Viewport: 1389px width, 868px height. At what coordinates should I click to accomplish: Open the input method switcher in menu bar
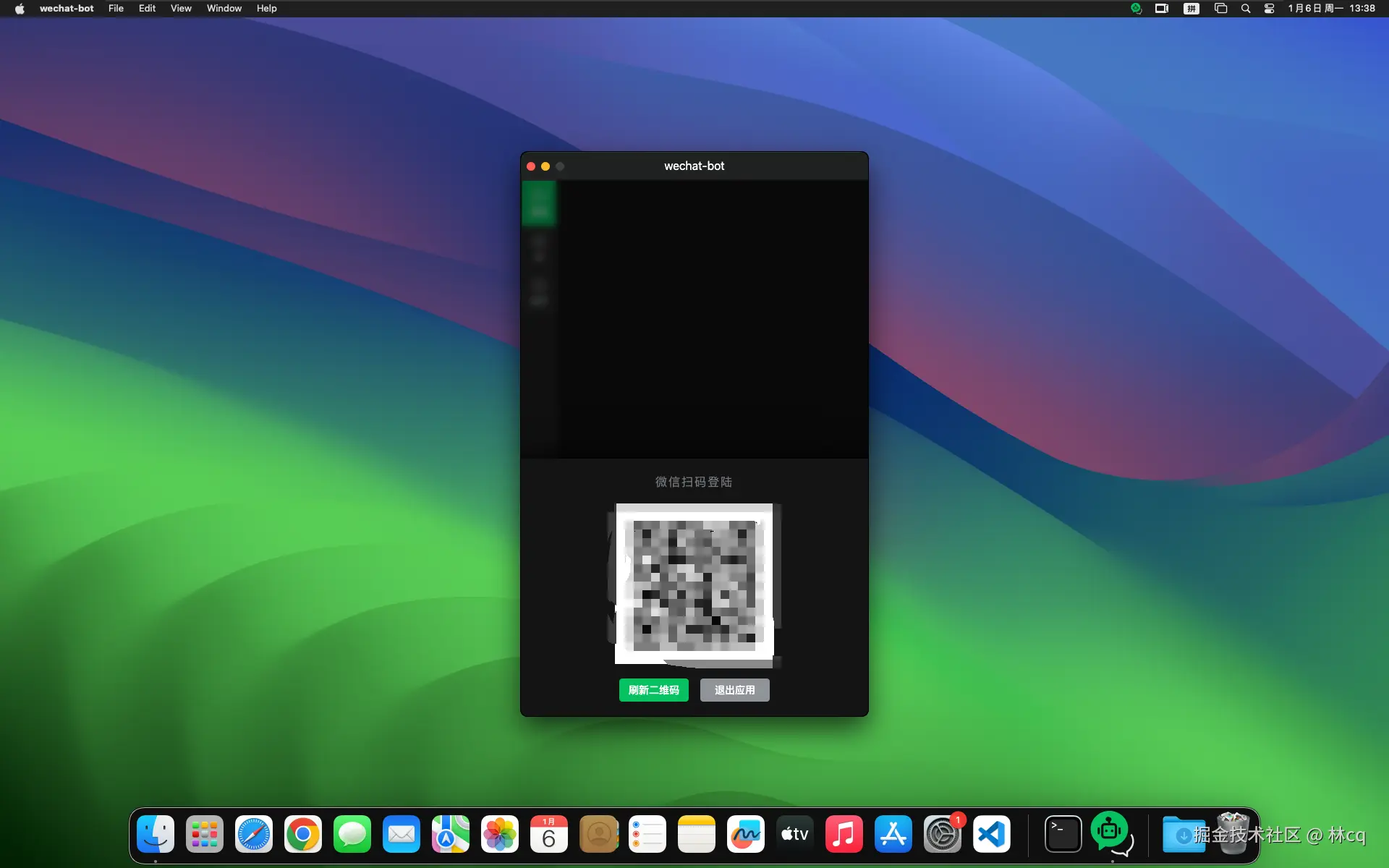click(1191, 9)
